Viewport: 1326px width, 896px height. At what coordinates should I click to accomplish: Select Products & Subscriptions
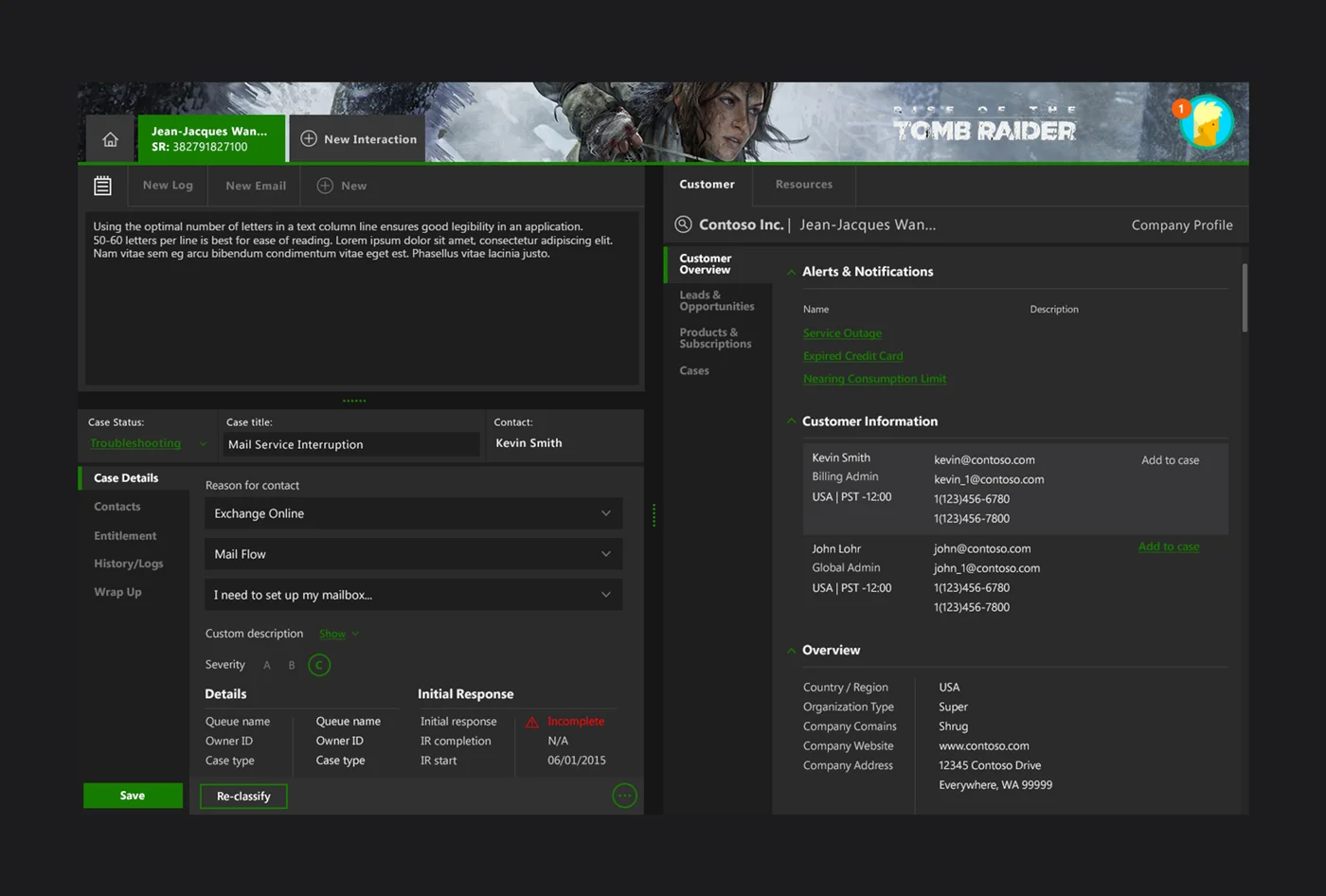pos(715,338)
